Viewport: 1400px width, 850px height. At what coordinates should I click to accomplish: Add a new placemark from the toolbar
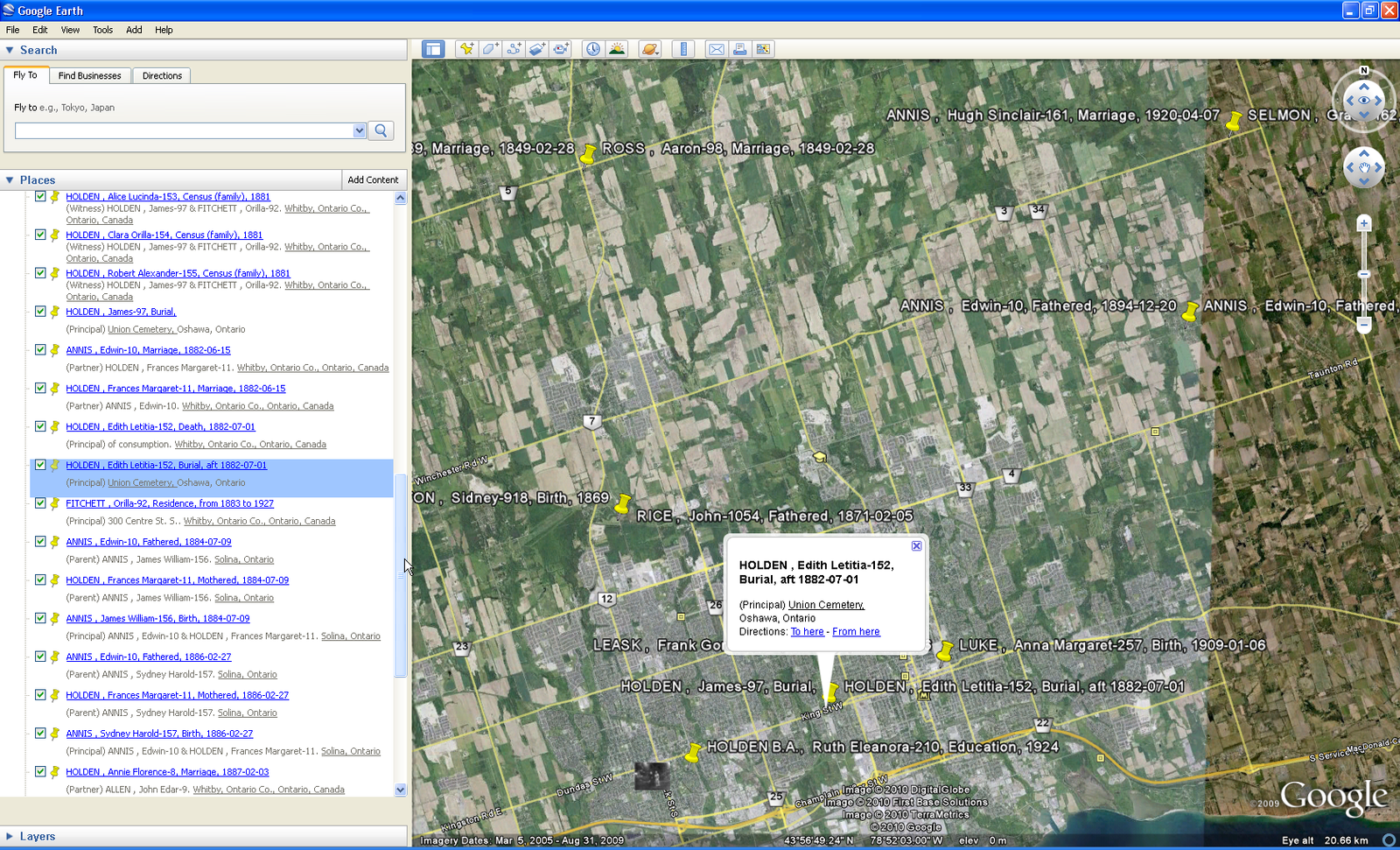[x=466, y=49]
